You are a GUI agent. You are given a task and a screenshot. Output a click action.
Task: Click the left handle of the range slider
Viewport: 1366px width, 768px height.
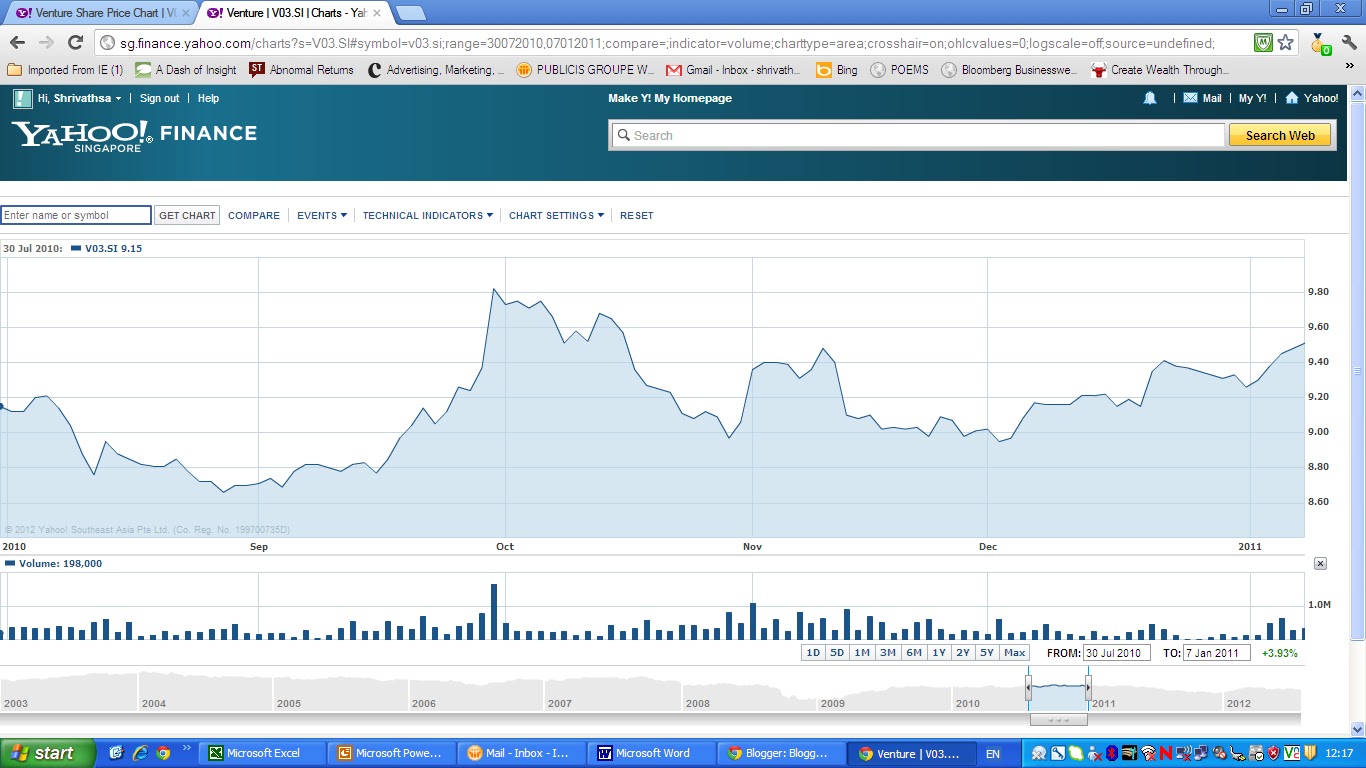point(1028,686)
